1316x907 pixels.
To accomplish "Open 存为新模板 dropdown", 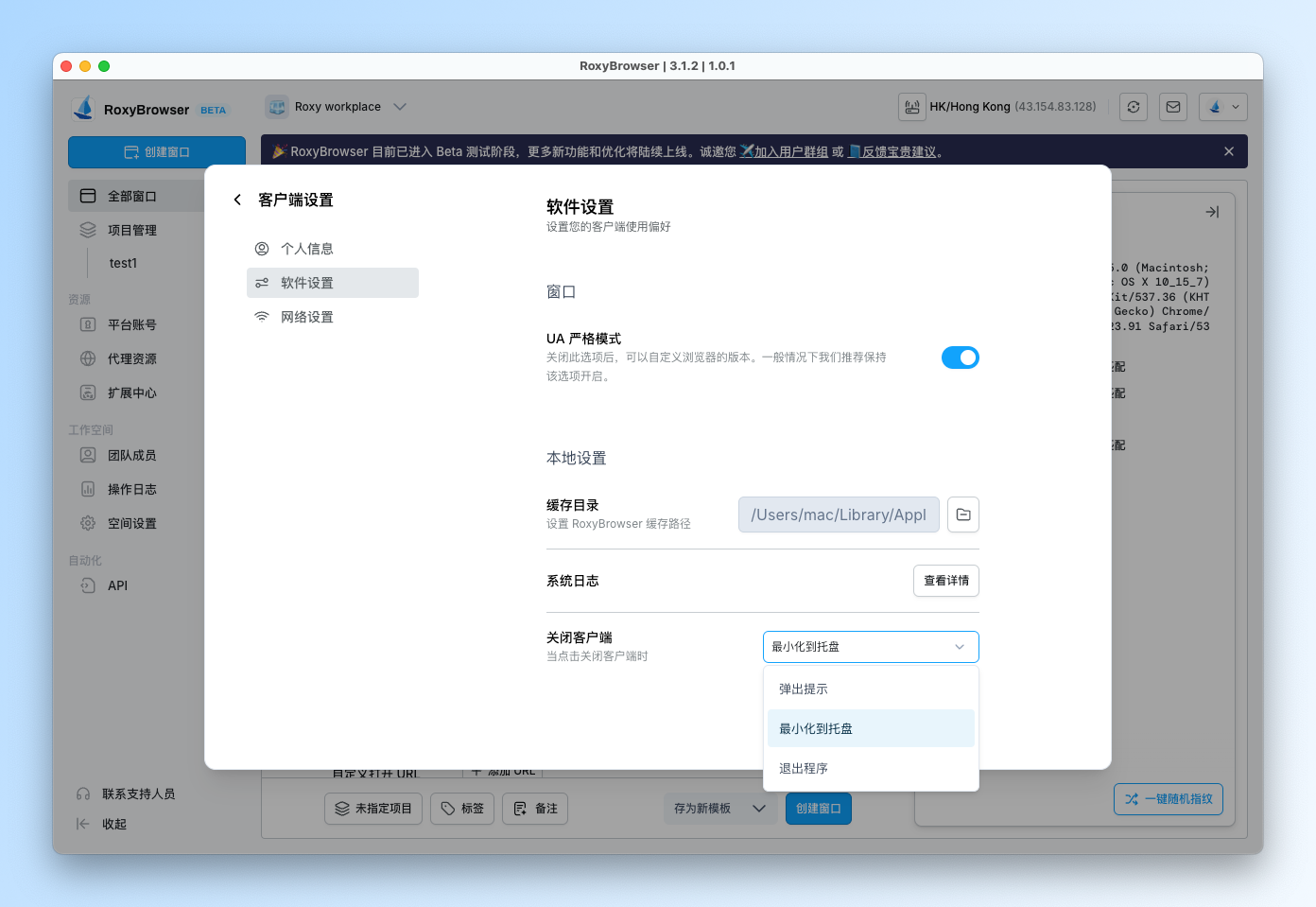I will pyautogui.click(x=719, y=809).
